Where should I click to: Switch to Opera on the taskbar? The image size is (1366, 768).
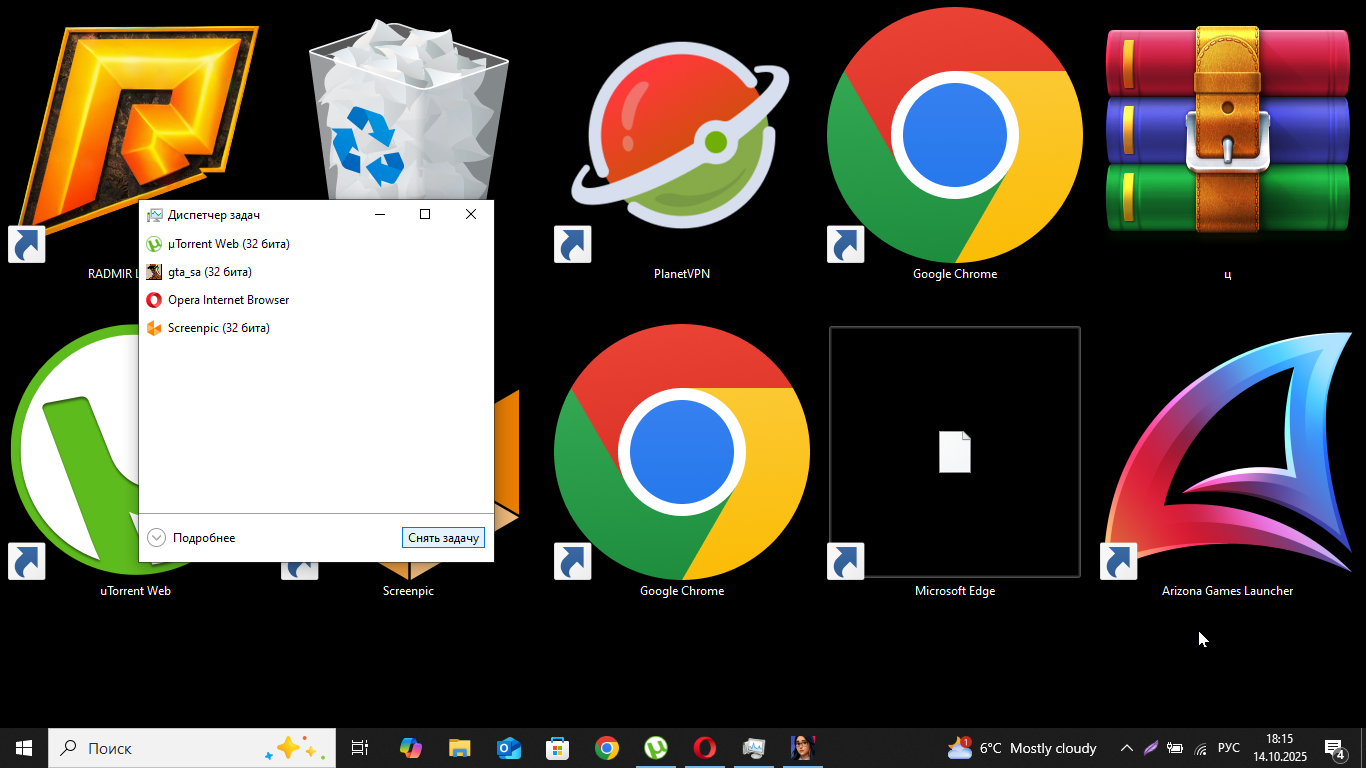pos(705,748)
